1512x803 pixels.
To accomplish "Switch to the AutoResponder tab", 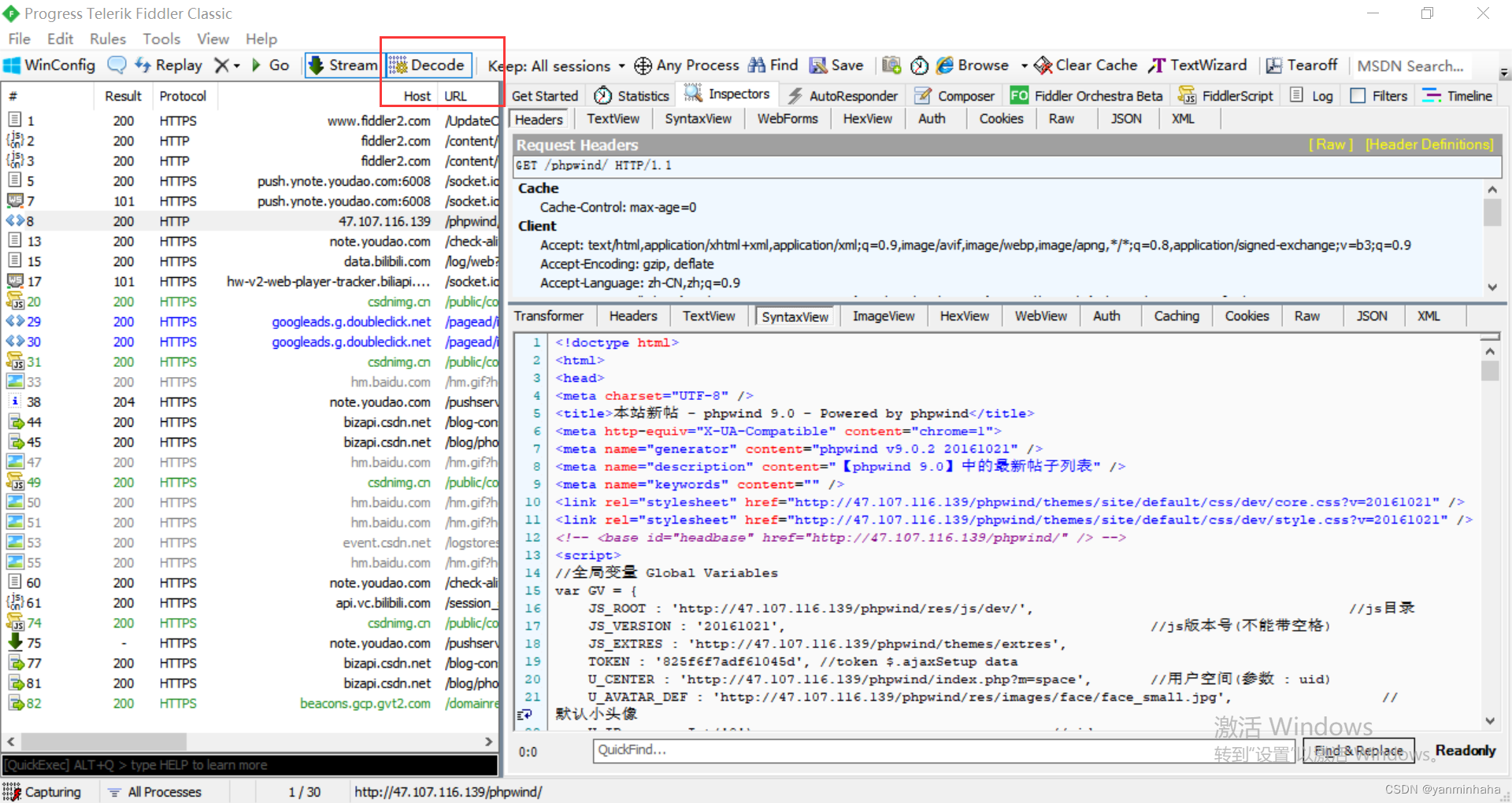I will click(843, 95).
